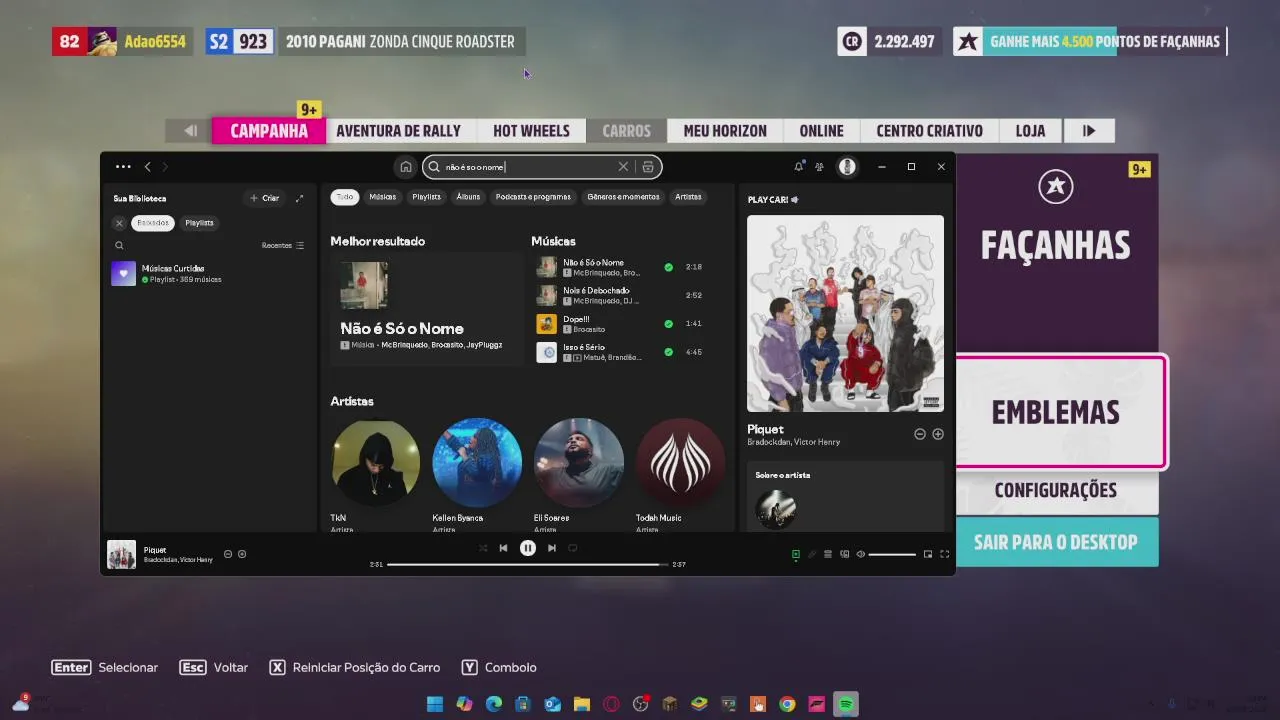1280x720 pixels.
Task: Open the Não é Só o Nome top result
Action: (427, 308)
